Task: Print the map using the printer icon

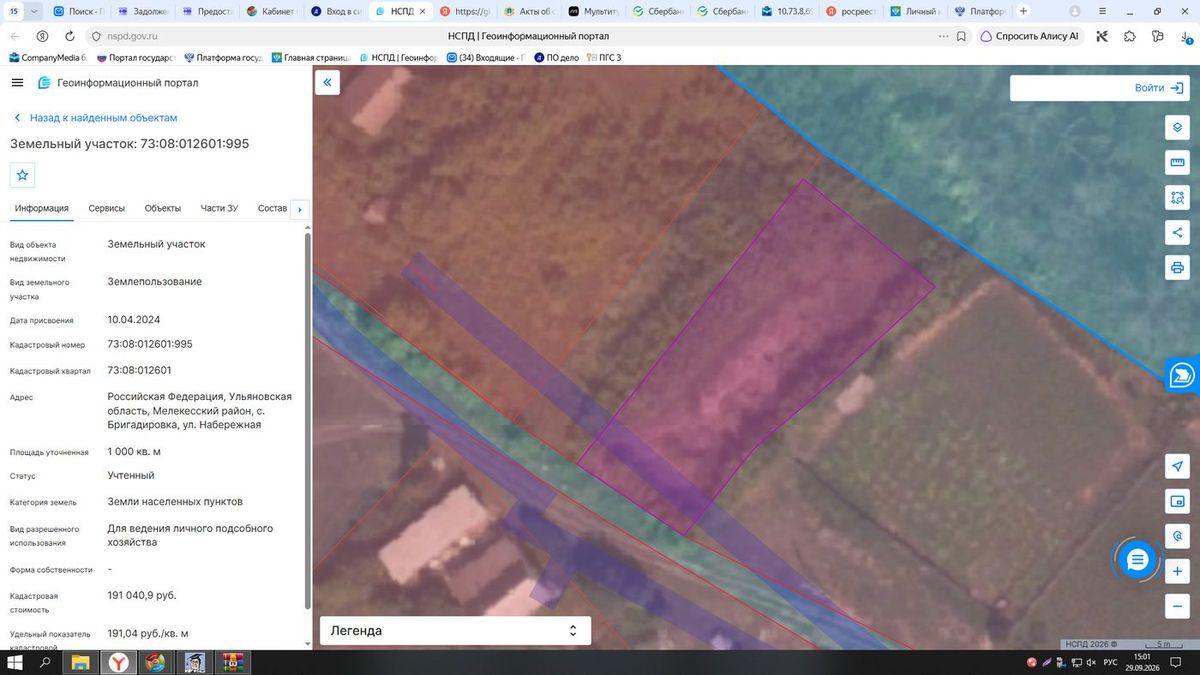Action: (x=1177, y=268)
